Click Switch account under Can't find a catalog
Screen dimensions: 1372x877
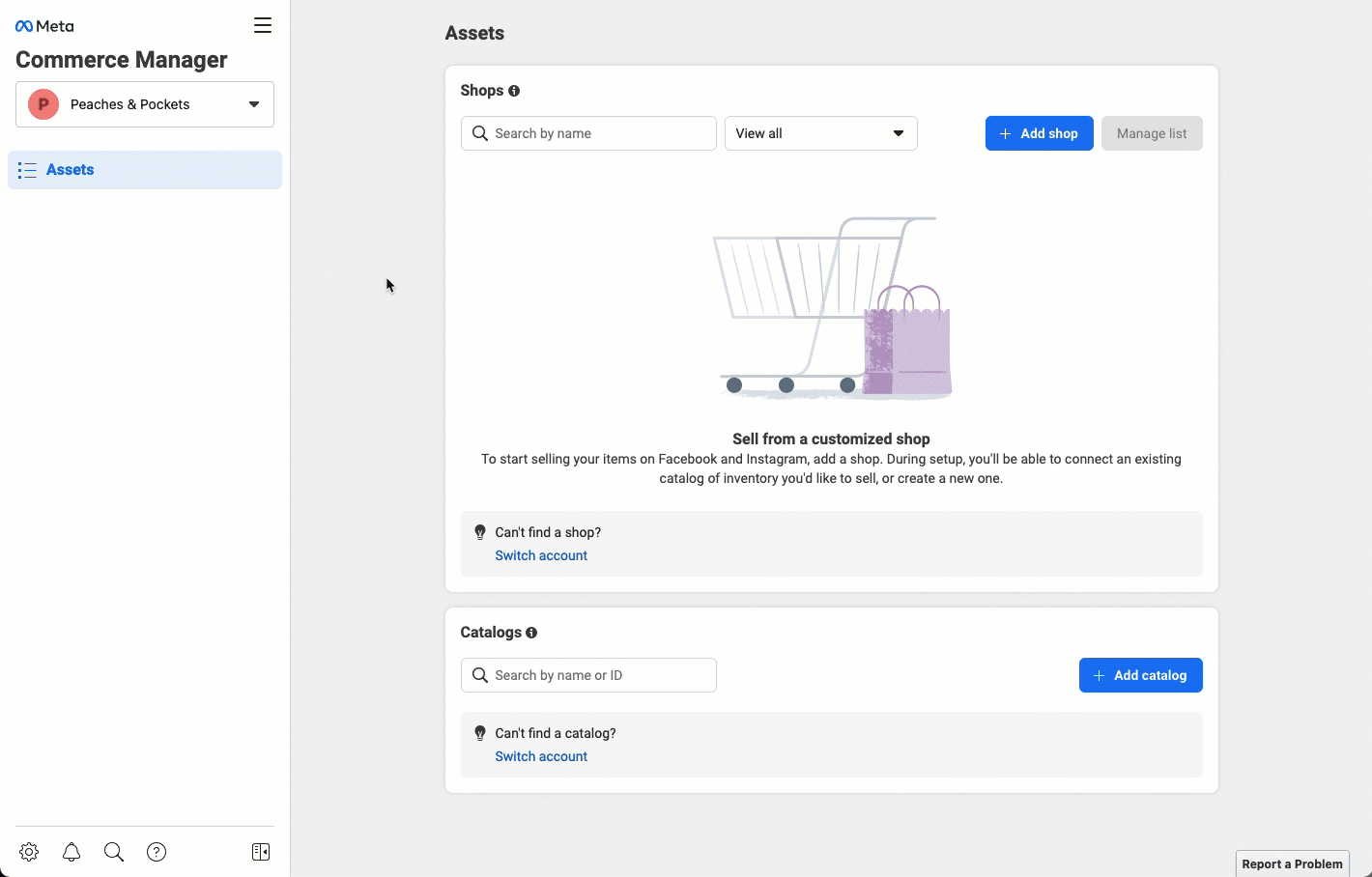click(541, 756)
